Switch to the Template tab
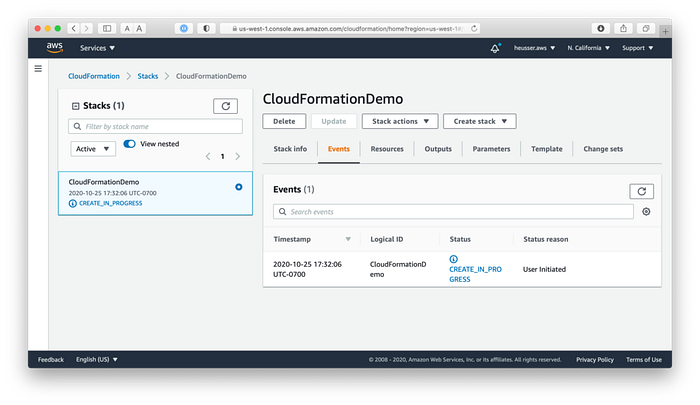The width and height of the screenshot is (700, 405). [547, 149]
